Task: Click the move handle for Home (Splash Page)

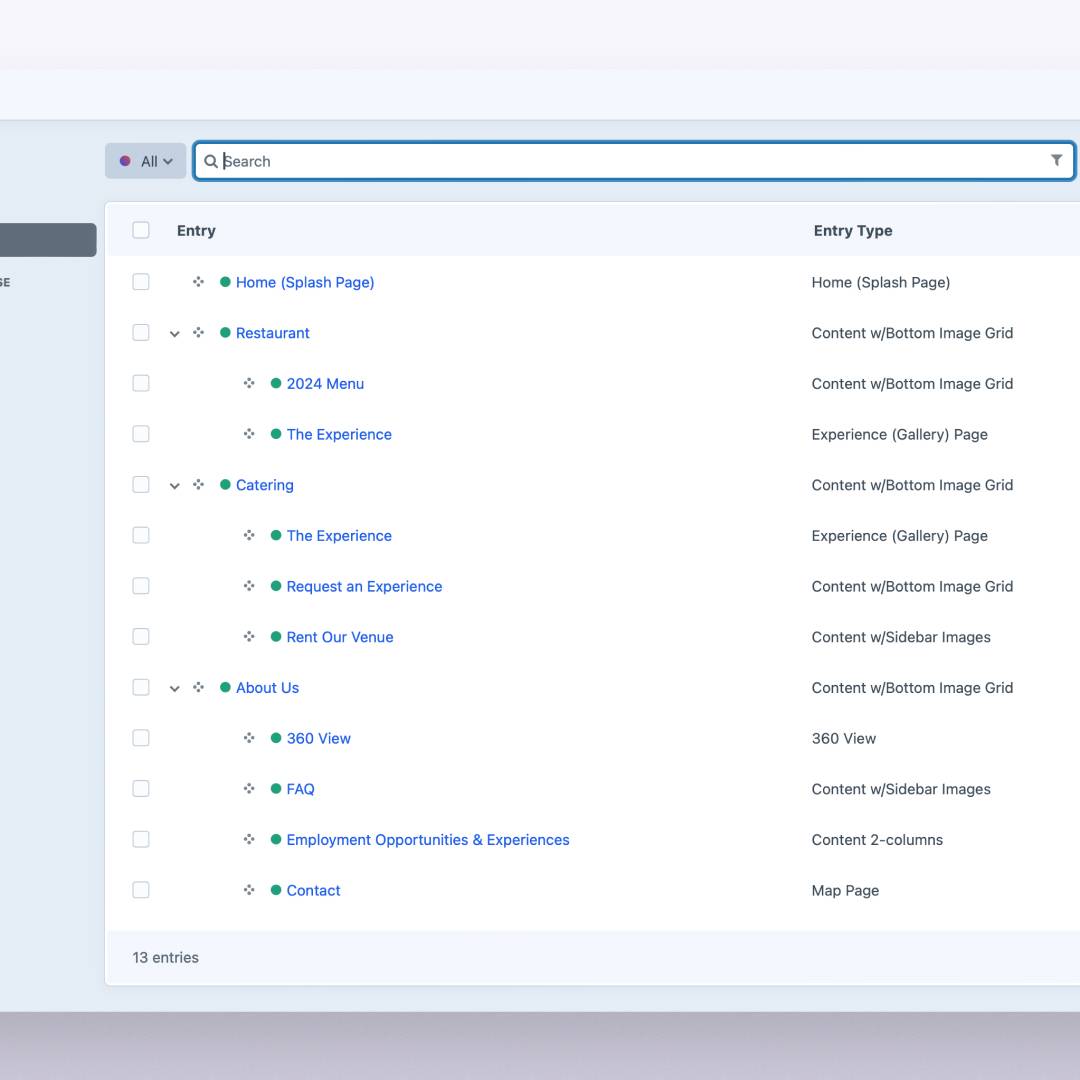Action: (198, 282)
